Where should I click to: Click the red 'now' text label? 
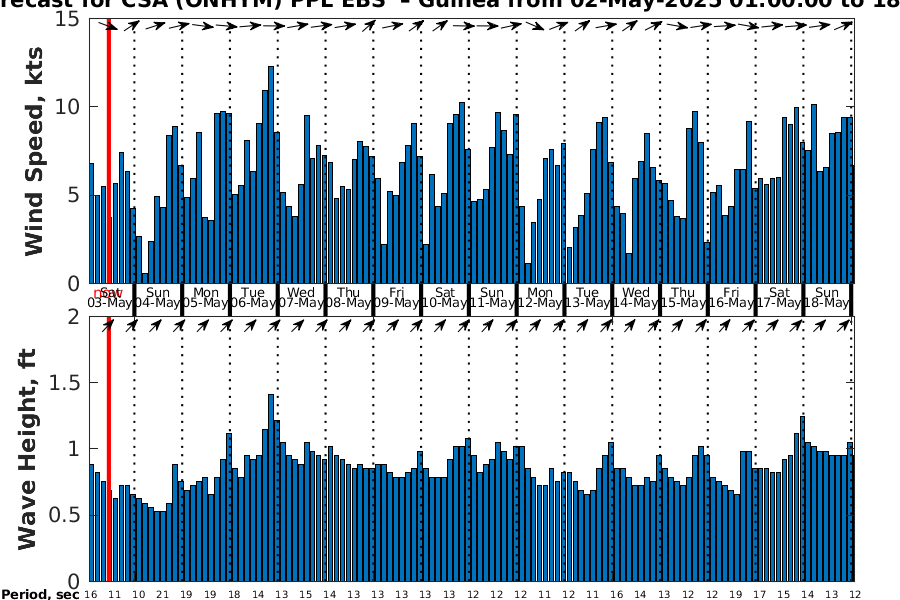(108, 293)
